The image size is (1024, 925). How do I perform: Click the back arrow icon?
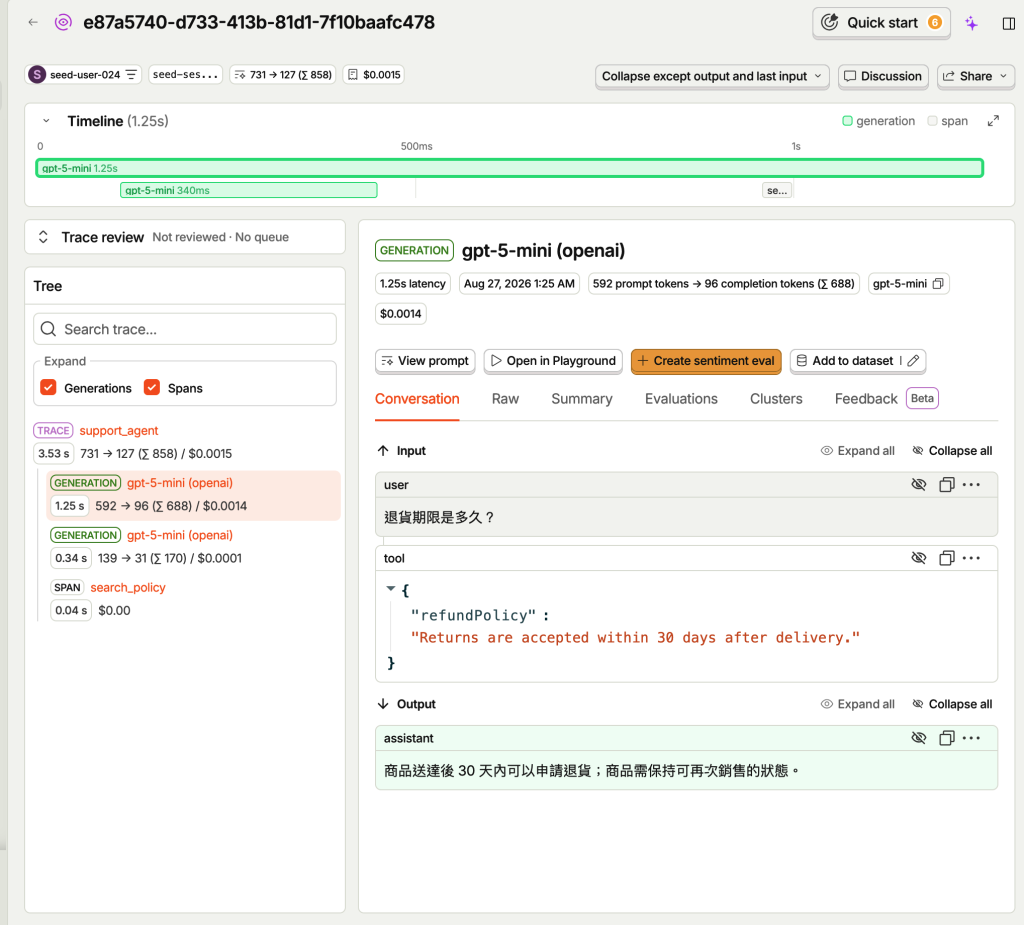33,22
